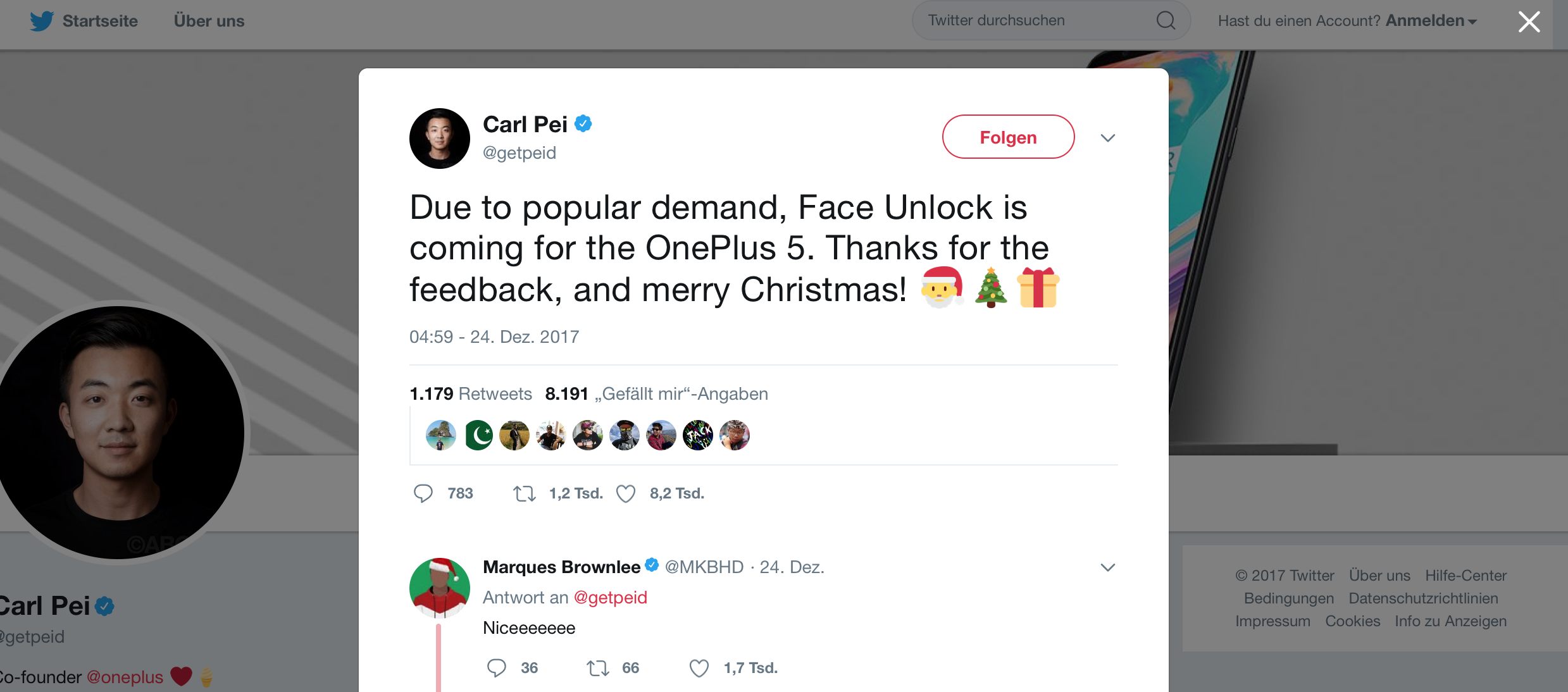
Task: Follow Carl Pei via Folgen button
Action: tap(1008, 137)
